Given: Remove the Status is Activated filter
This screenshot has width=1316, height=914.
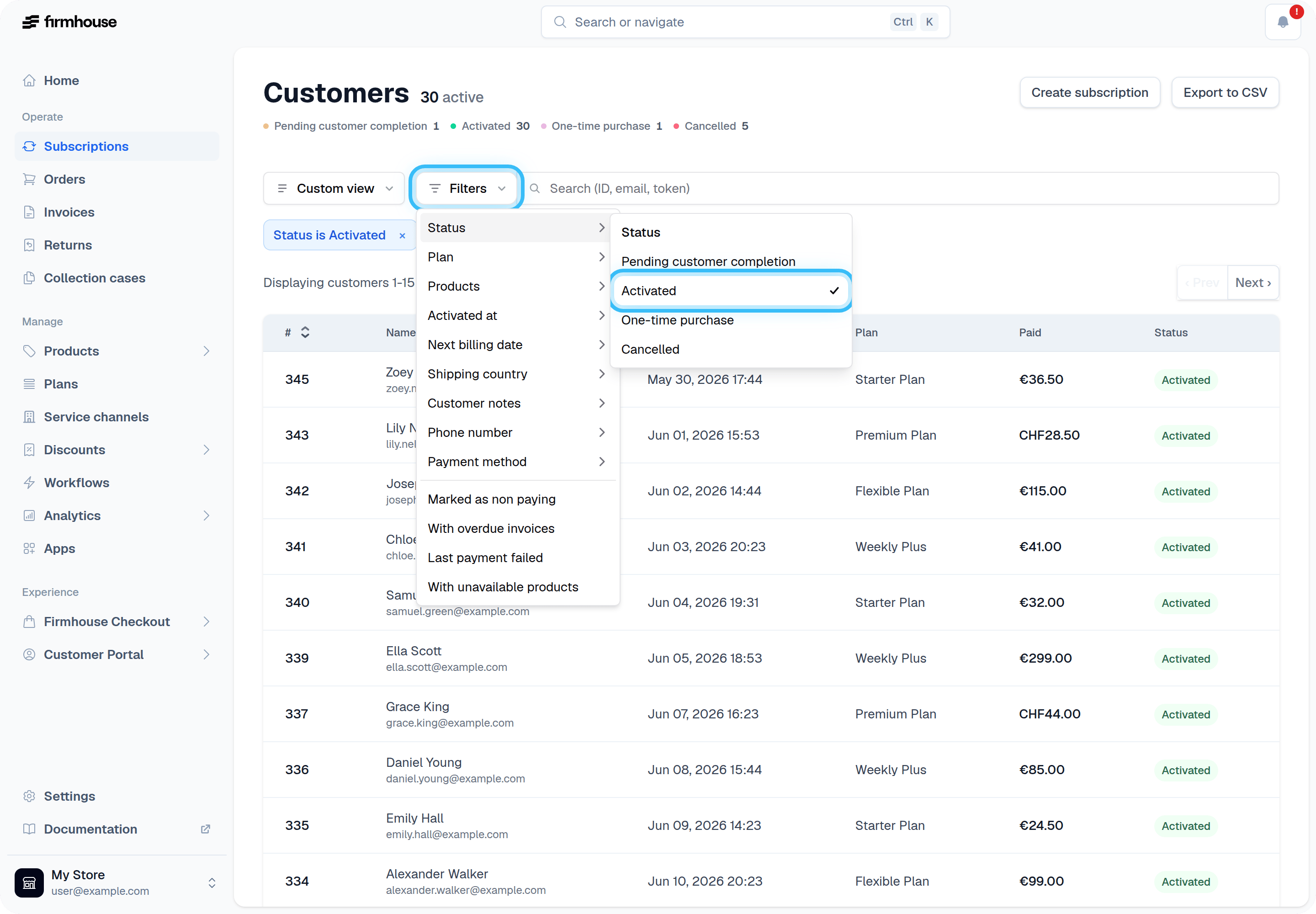Looking at the screenshot, I should (403, 236).
